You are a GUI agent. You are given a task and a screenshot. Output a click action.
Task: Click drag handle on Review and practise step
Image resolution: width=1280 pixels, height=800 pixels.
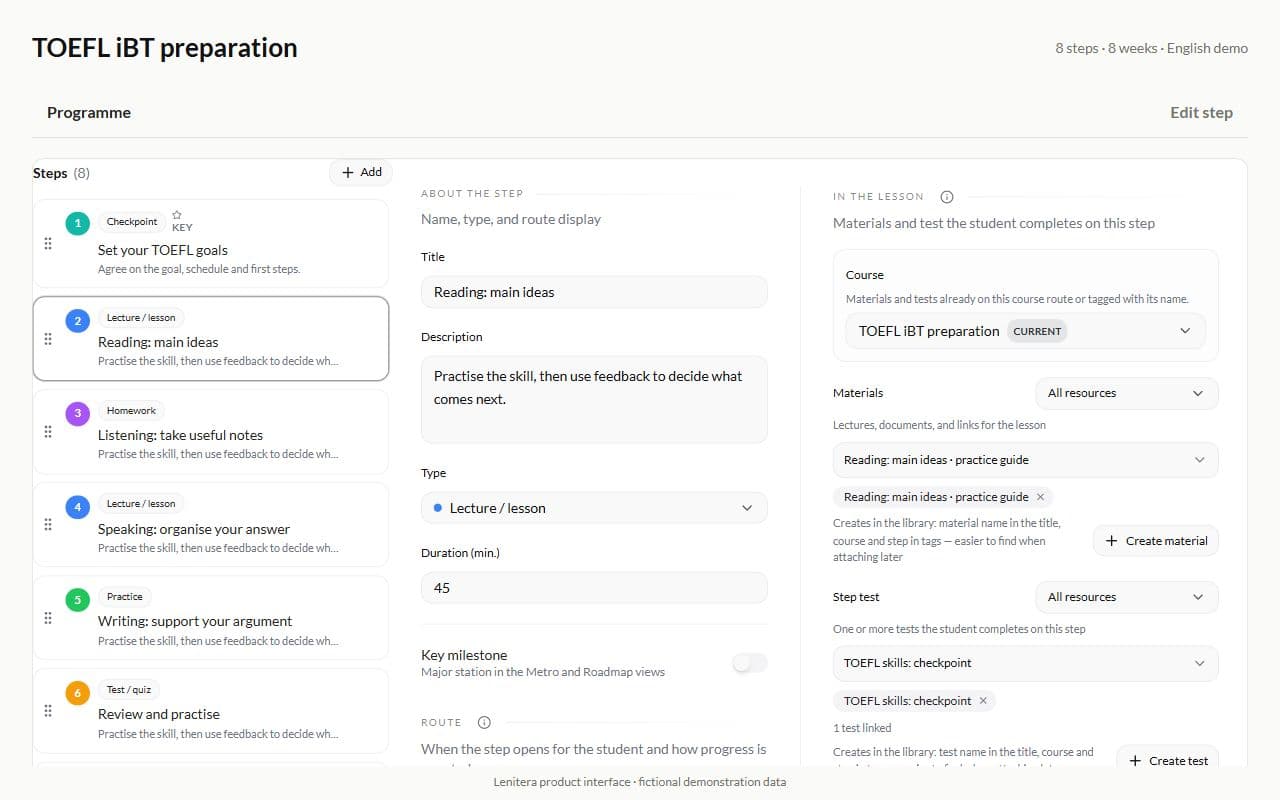point(48,710)
